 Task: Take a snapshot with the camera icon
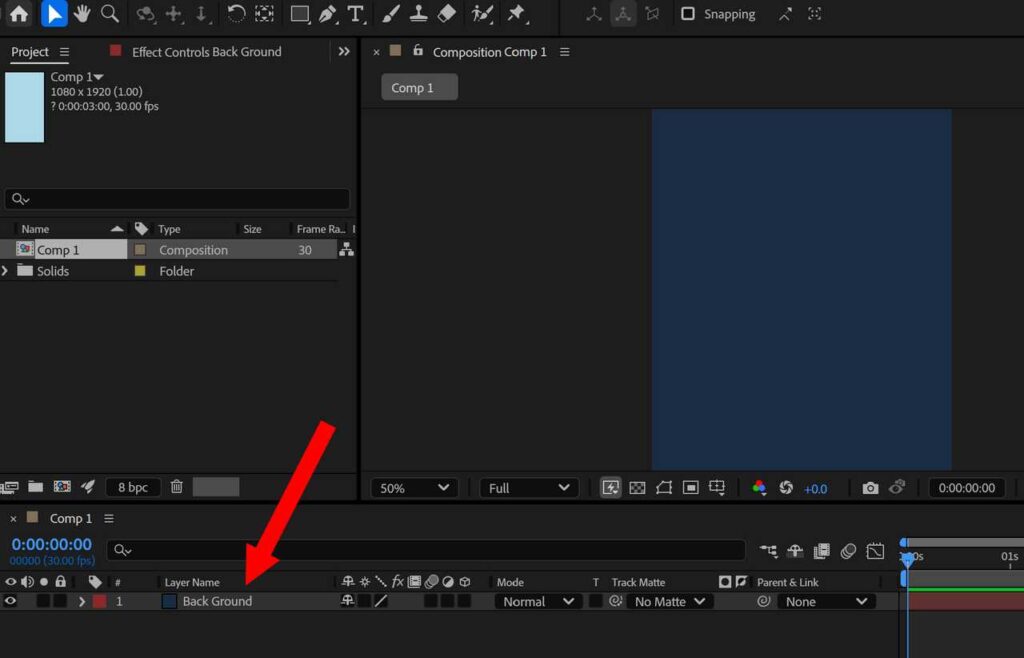tap(870, 488)
